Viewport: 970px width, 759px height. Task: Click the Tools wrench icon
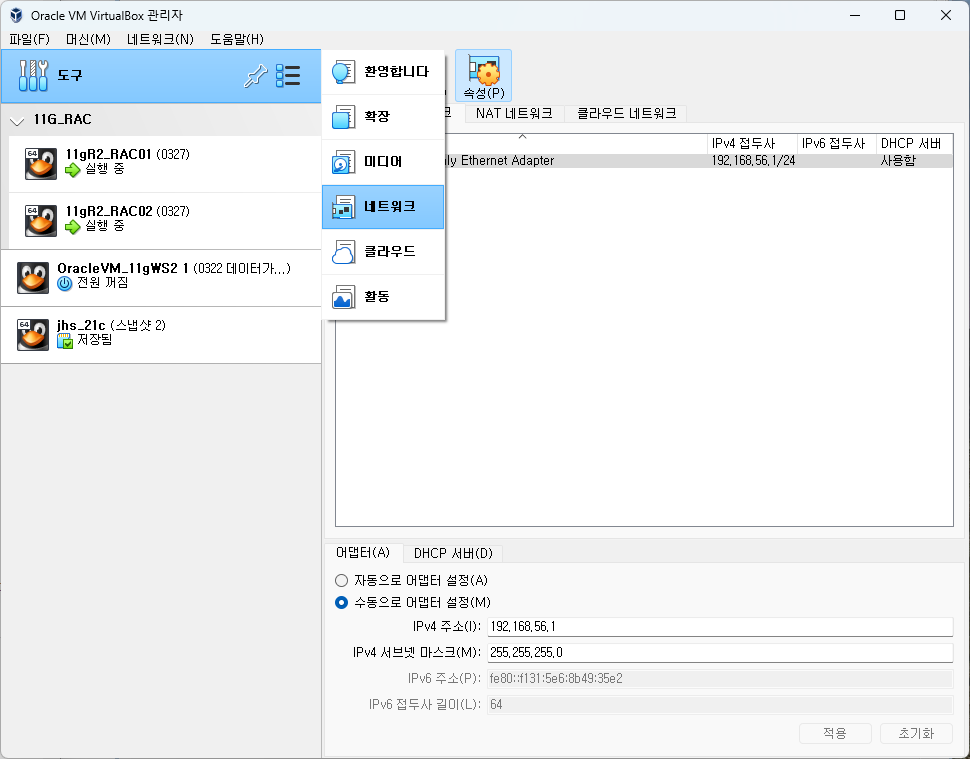pyautogui.click(x=33, y=75)
